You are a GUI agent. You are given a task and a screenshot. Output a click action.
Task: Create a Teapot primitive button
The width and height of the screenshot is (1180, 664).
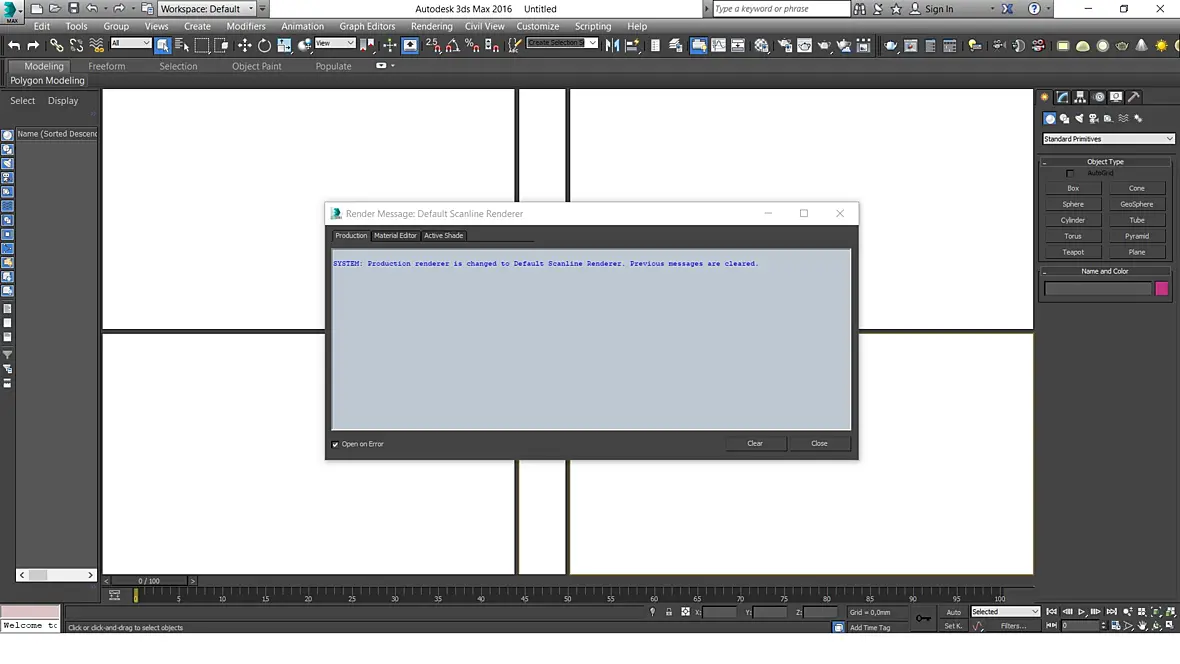click(x=1073, y=252)
